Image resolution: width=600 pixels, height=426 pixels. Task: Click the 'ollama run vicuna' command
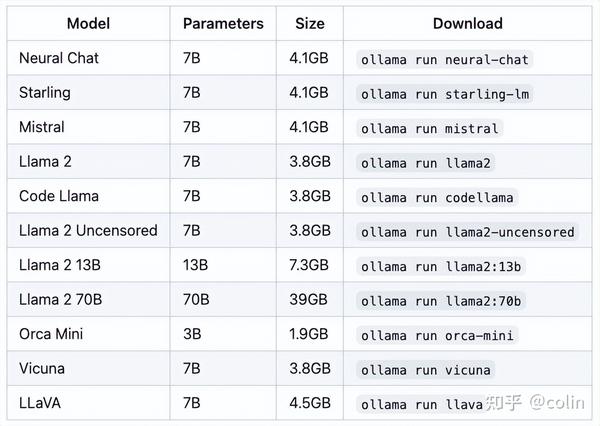tap(427, 370)
